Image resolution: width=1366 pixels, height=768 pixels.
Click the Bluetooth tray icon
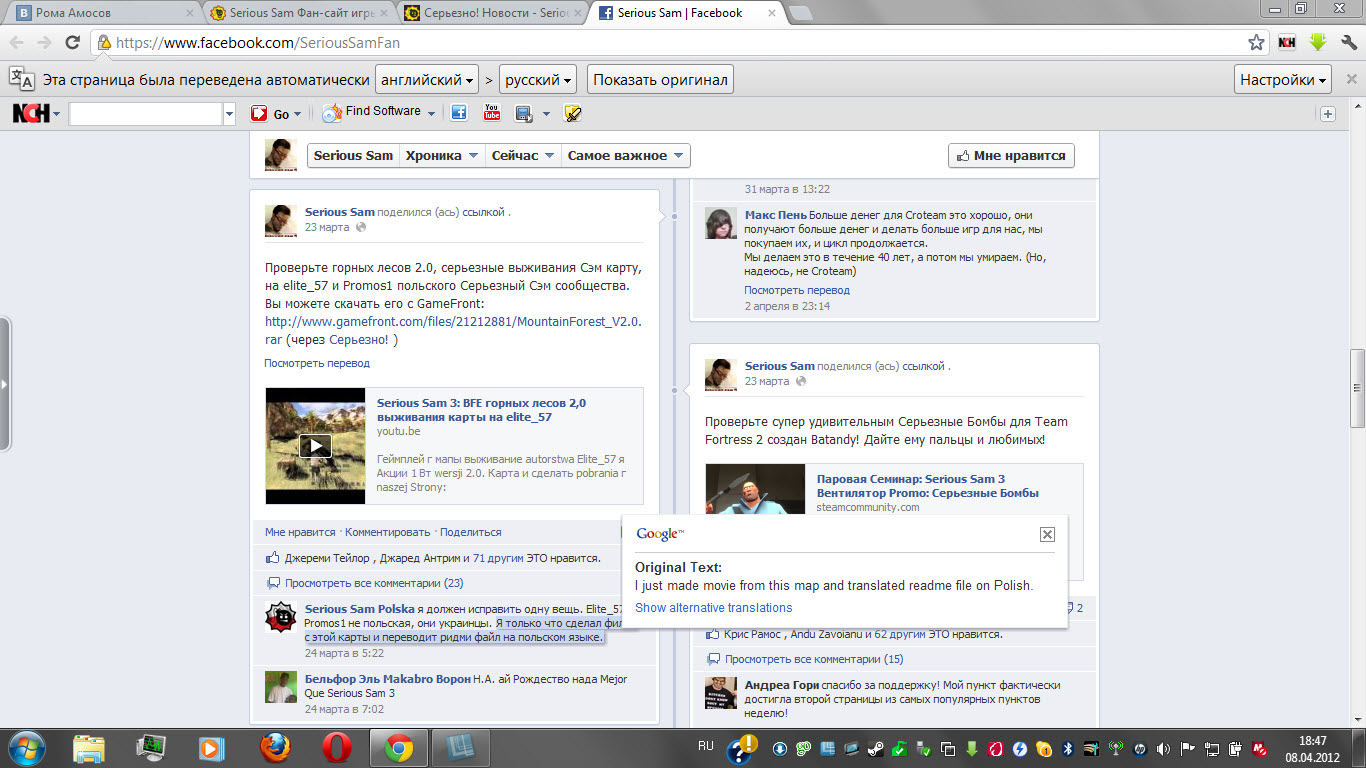tap(1067, 748)
